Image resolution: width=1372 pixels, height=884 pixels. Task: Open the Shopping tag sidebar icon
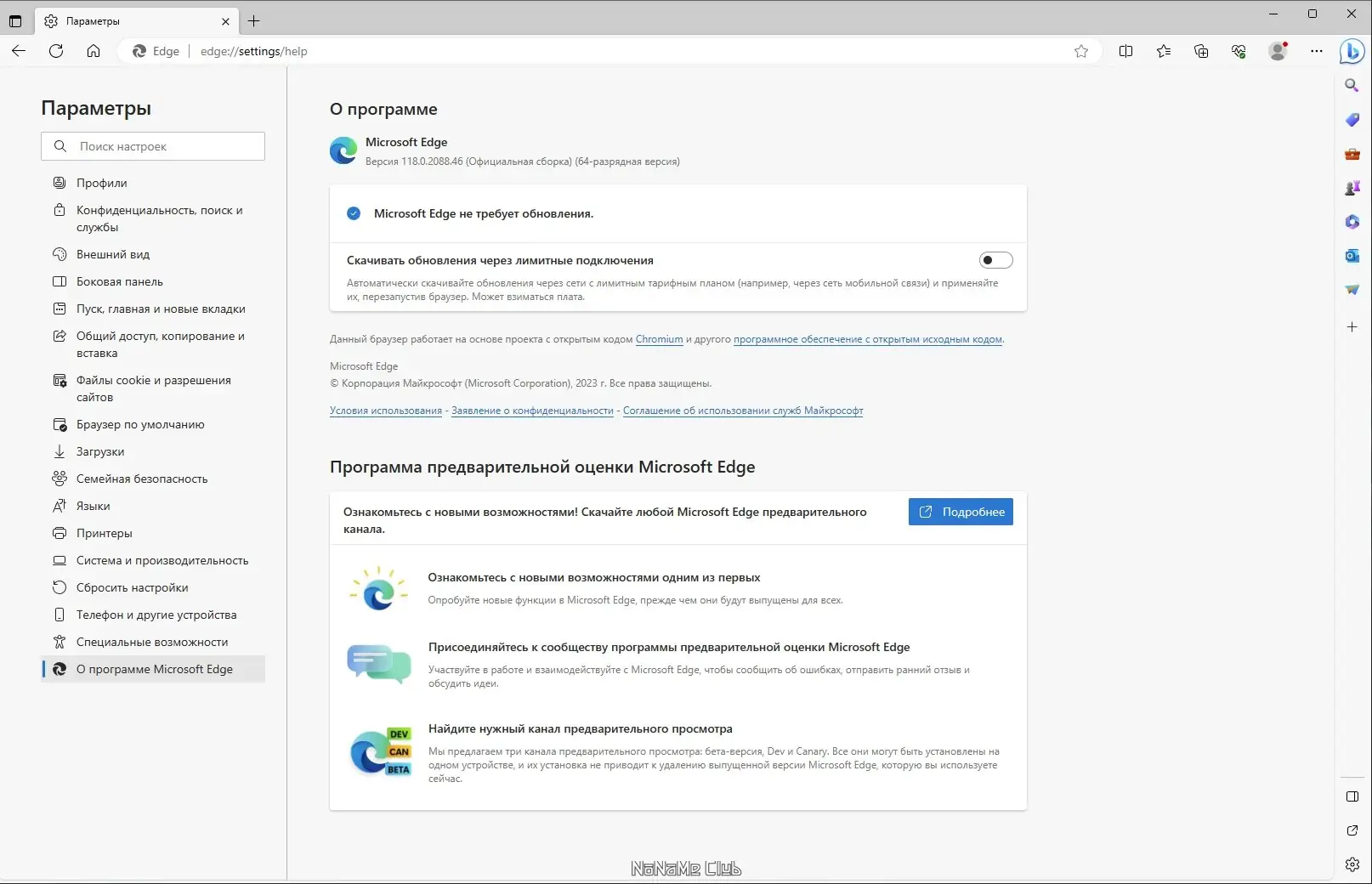coord(1352,120)
